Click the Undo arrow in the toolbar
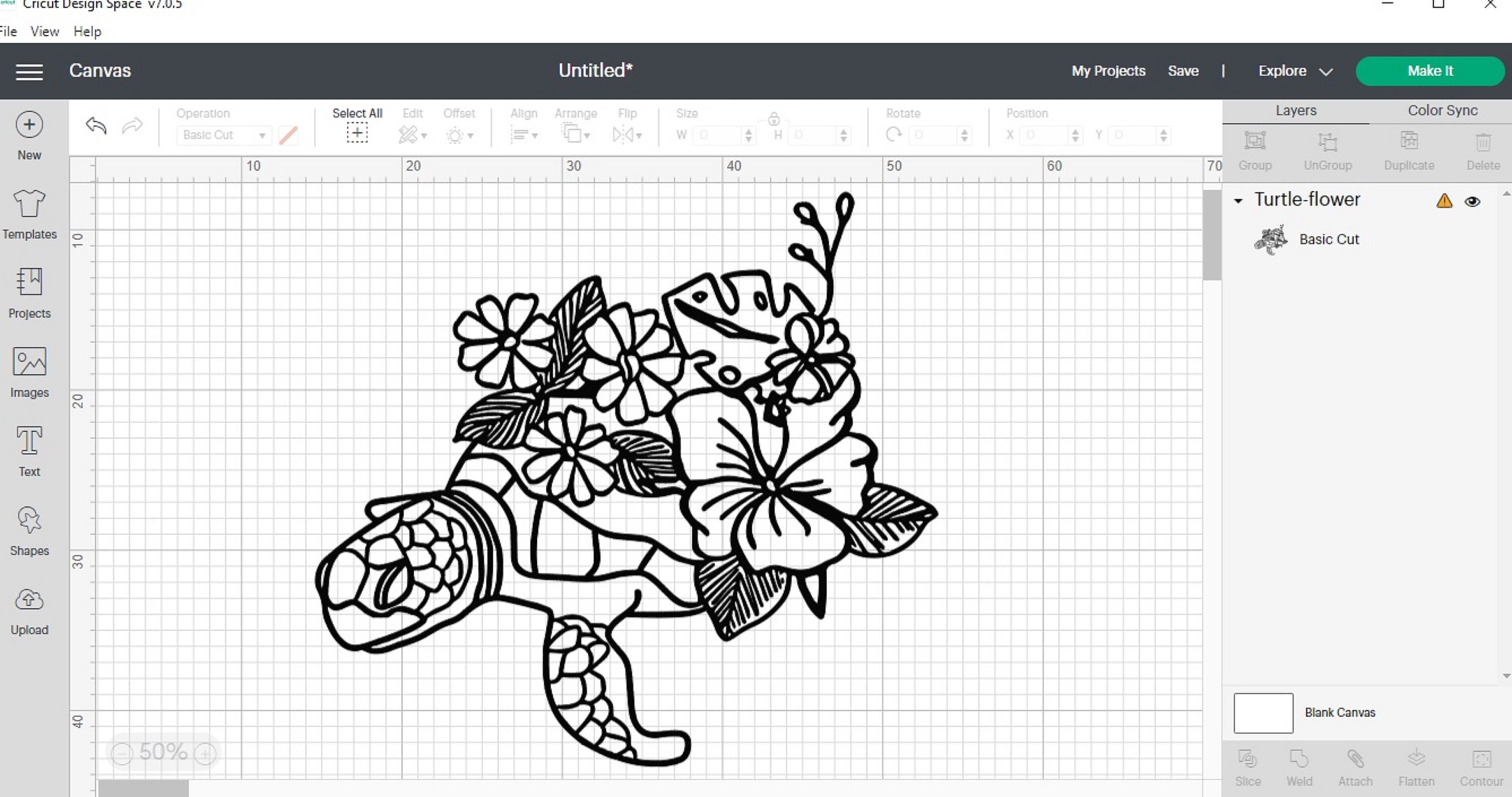Image resolution: width=1512 pixels, height=797 pixels. click(x=95, y=125)
